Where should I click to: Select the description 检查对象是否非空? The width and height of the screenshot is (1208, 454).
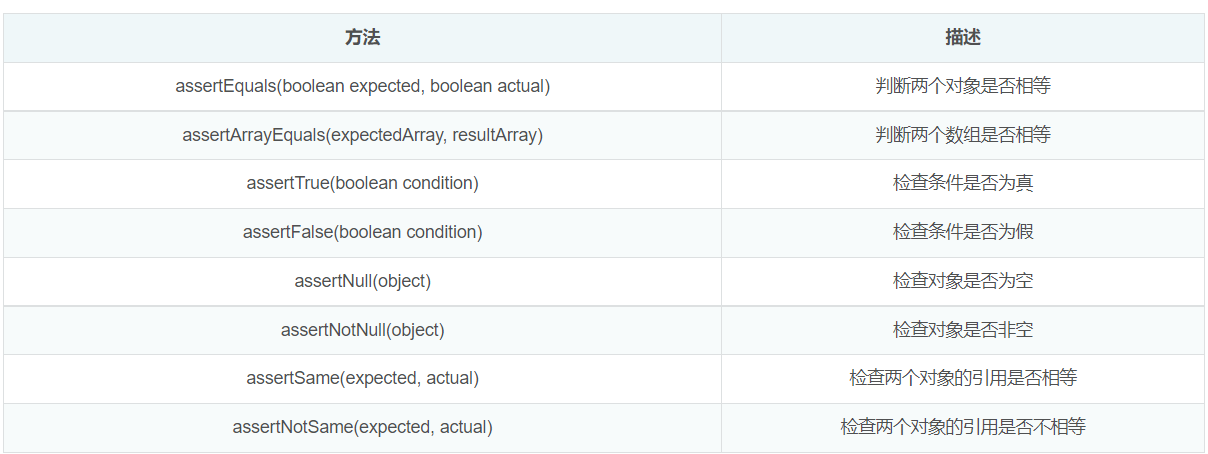click(963, 330)
